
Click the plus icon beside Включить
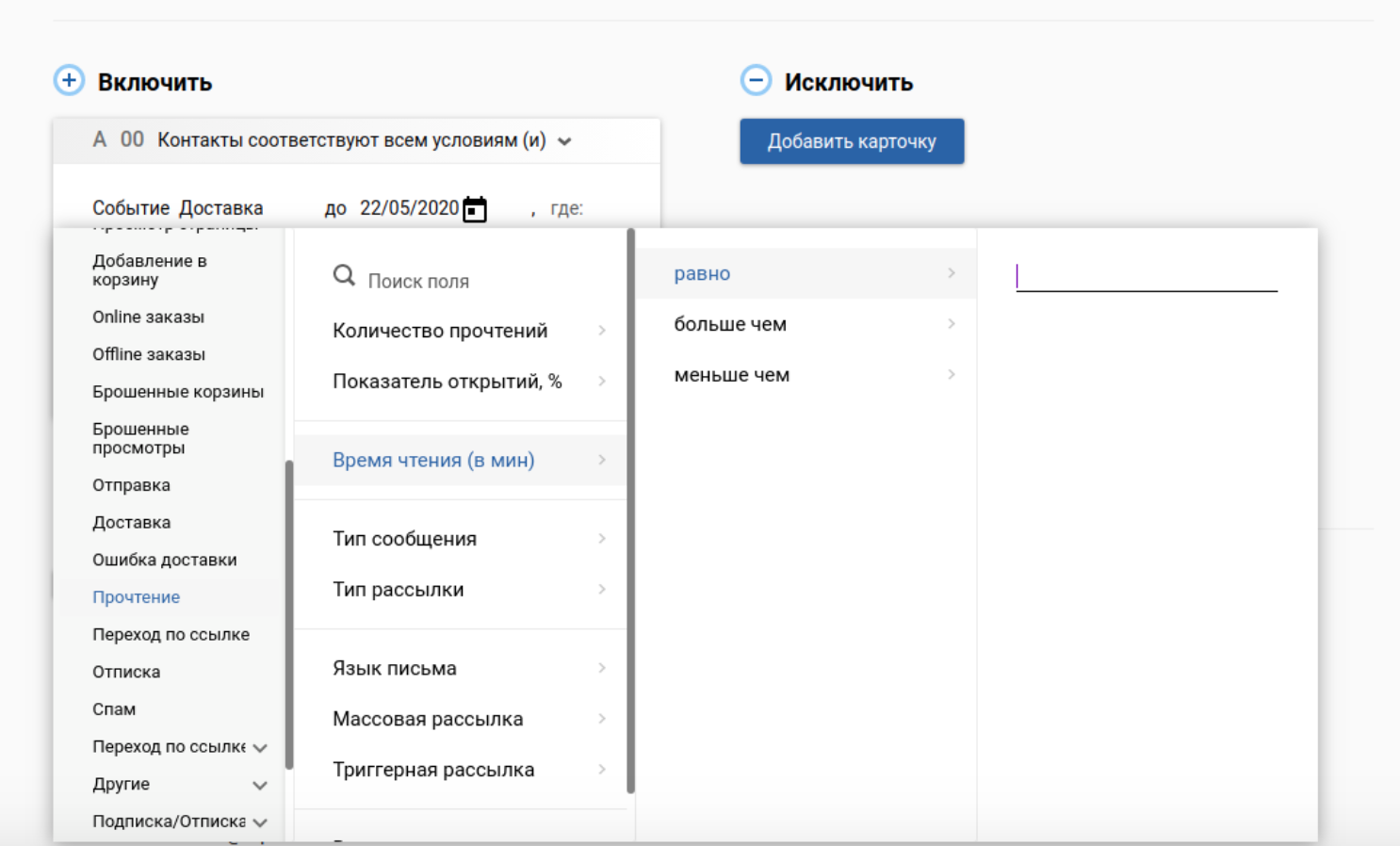click(x=69, y=81)
